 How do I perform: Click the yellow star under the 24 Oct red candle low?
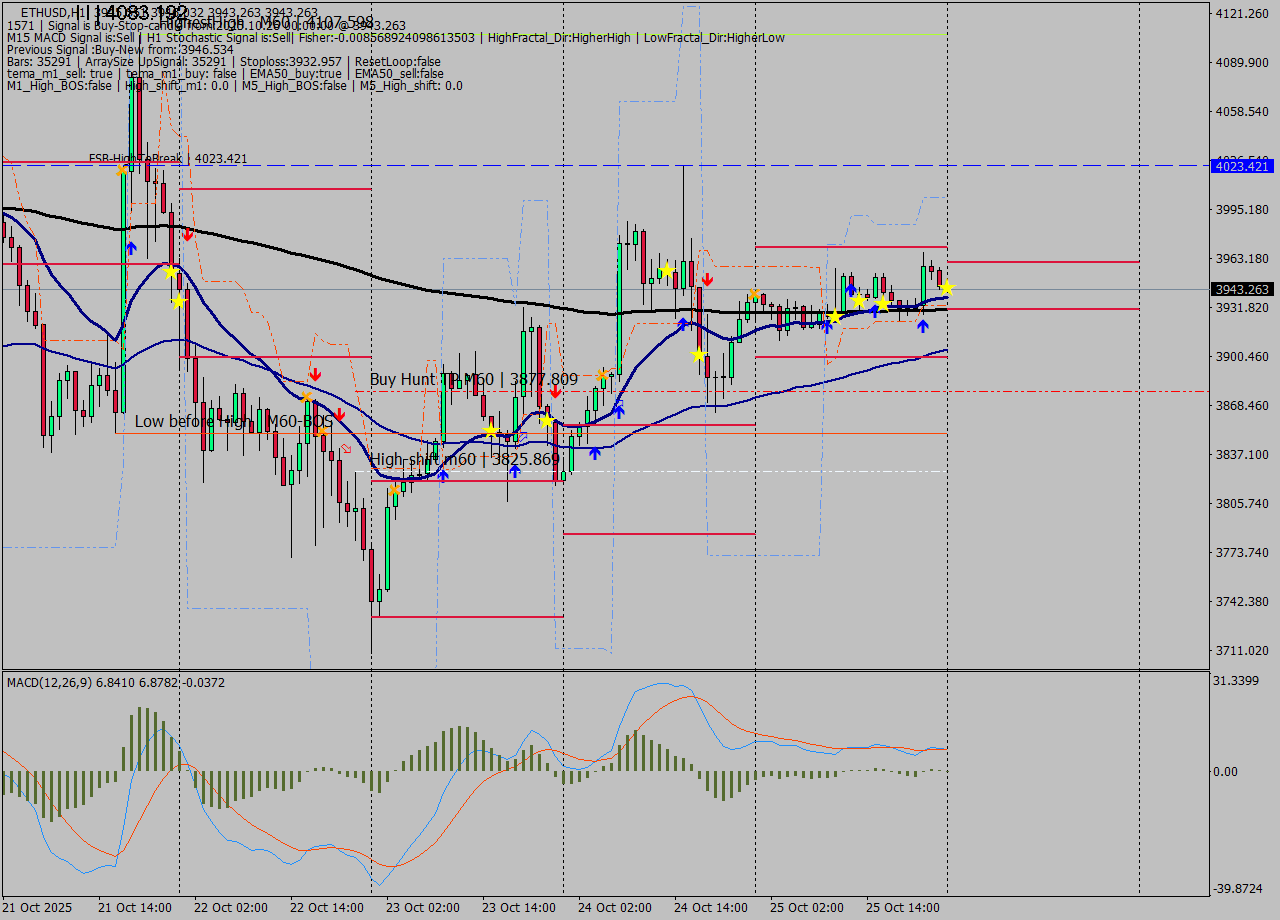point(698,354)
